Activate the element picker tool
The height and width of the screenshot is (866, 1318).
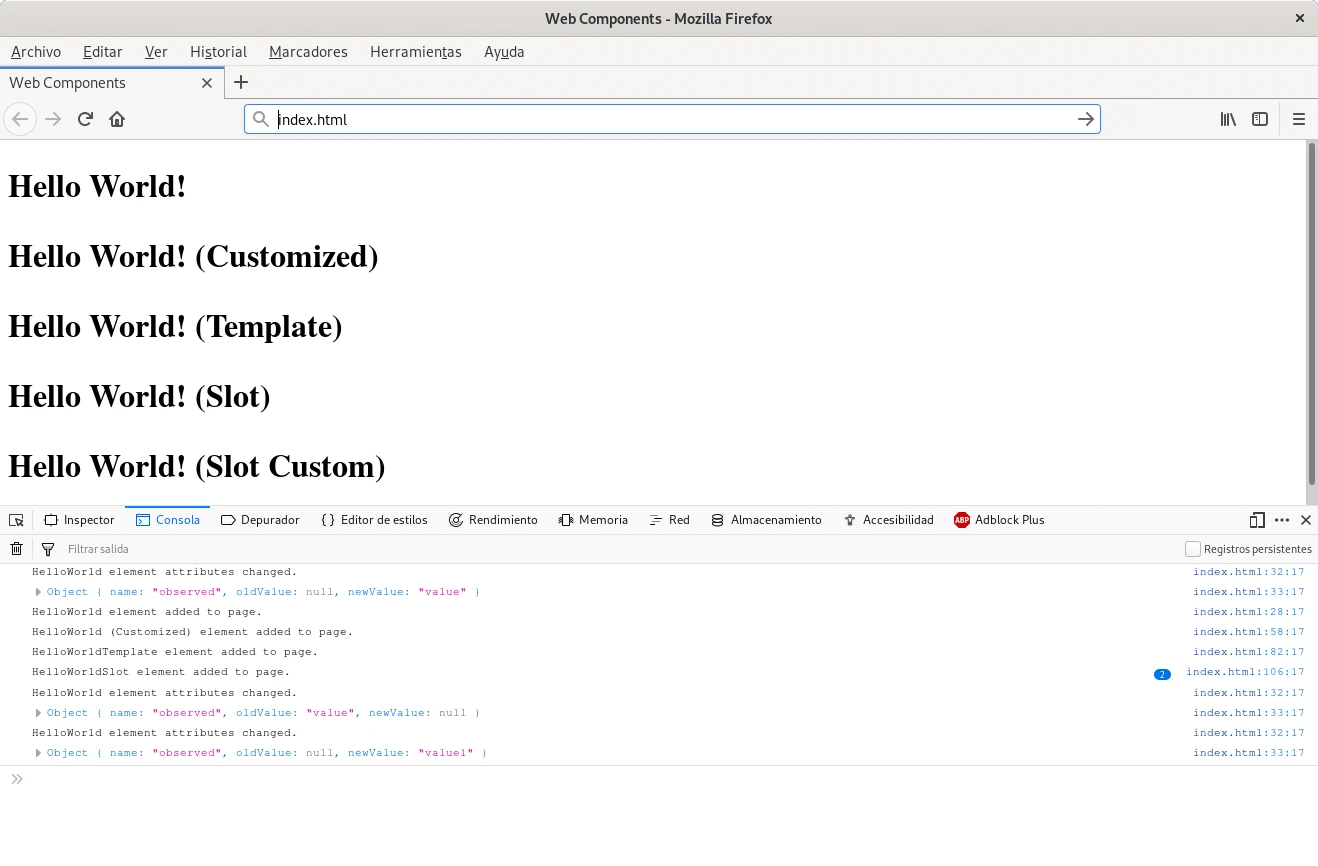[16, 520]
